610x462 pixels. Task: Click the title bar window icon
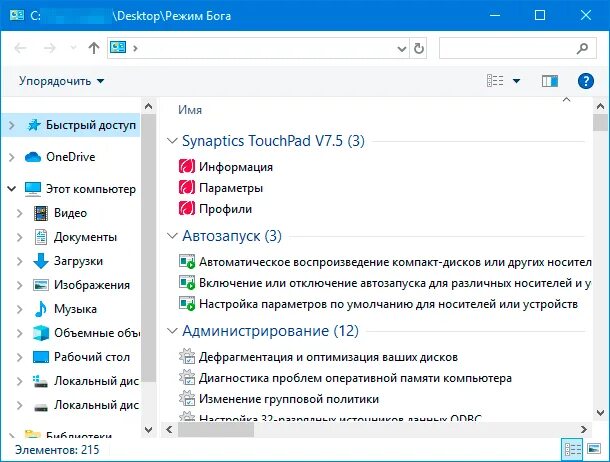17,16
